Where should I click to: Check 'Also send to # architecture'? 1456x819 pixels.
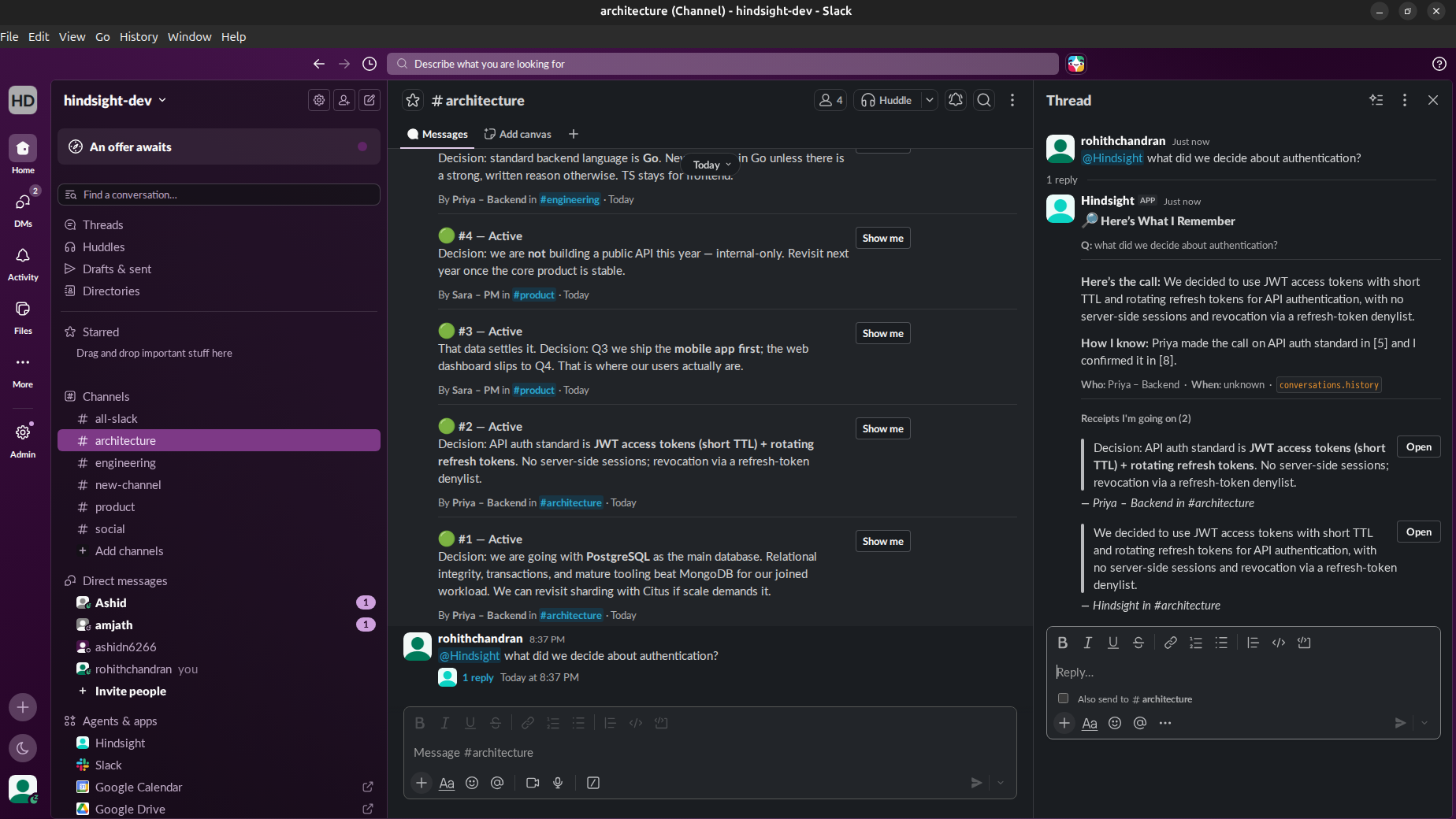click(x=1063, y=699)
